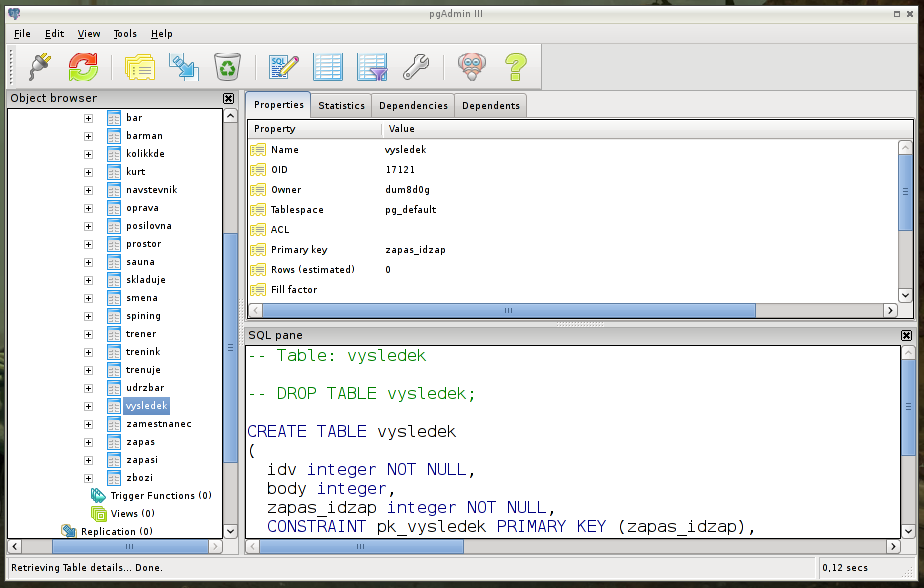The height and width of the screenshot is (588, 924).
Task: Open the Edit menu
Action: pyautogui.click(x=54, y=34)
